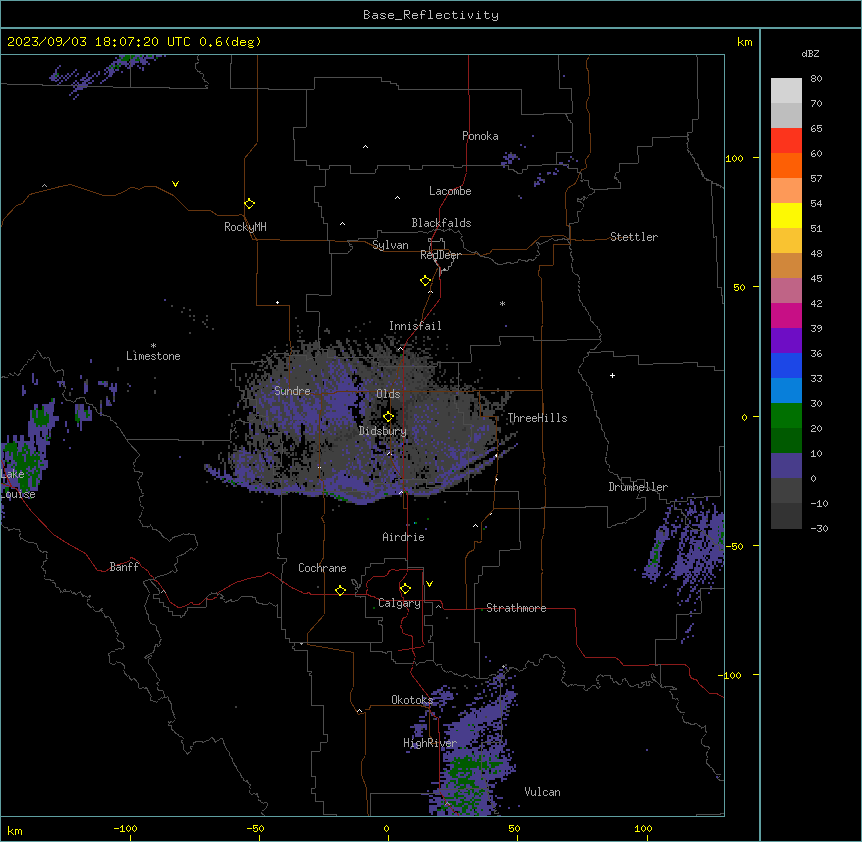Click the yellow V marker northeast of Calgary
This screenshot has width=862, height=842.
click(429, 584)
